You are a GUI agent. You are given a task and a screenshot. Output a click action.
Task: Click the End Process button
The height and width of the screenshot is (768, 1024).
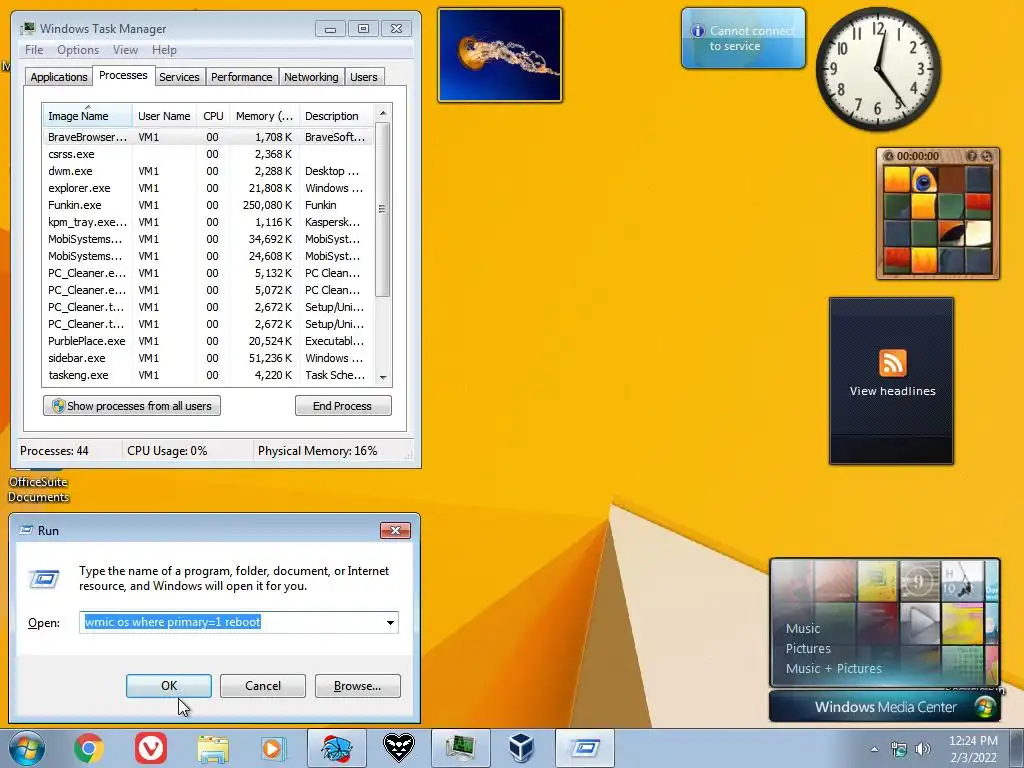pyautogui.click(x=343, y=406)
